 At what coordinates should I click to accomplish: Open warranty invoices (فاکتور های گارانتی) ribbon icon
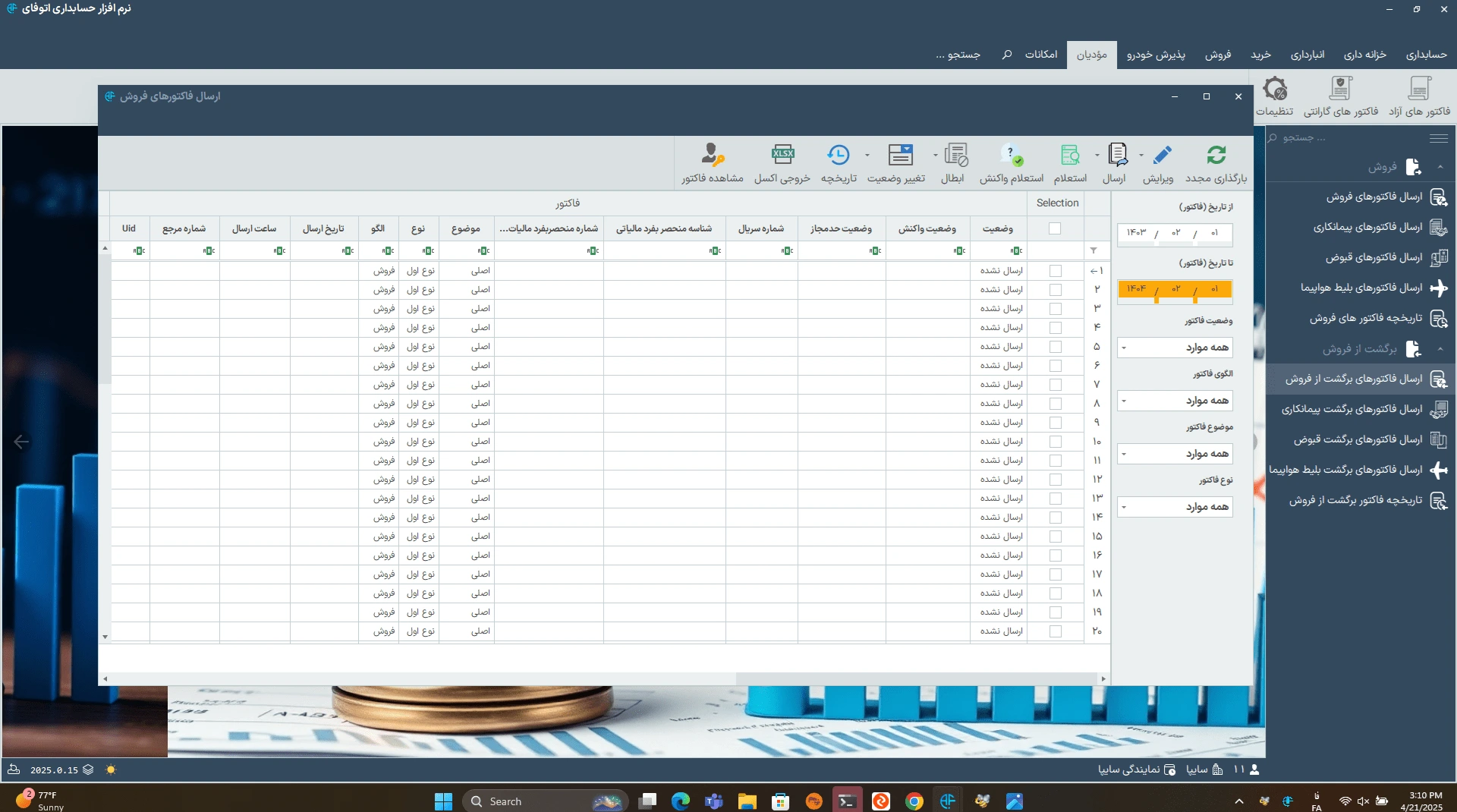1341,89
